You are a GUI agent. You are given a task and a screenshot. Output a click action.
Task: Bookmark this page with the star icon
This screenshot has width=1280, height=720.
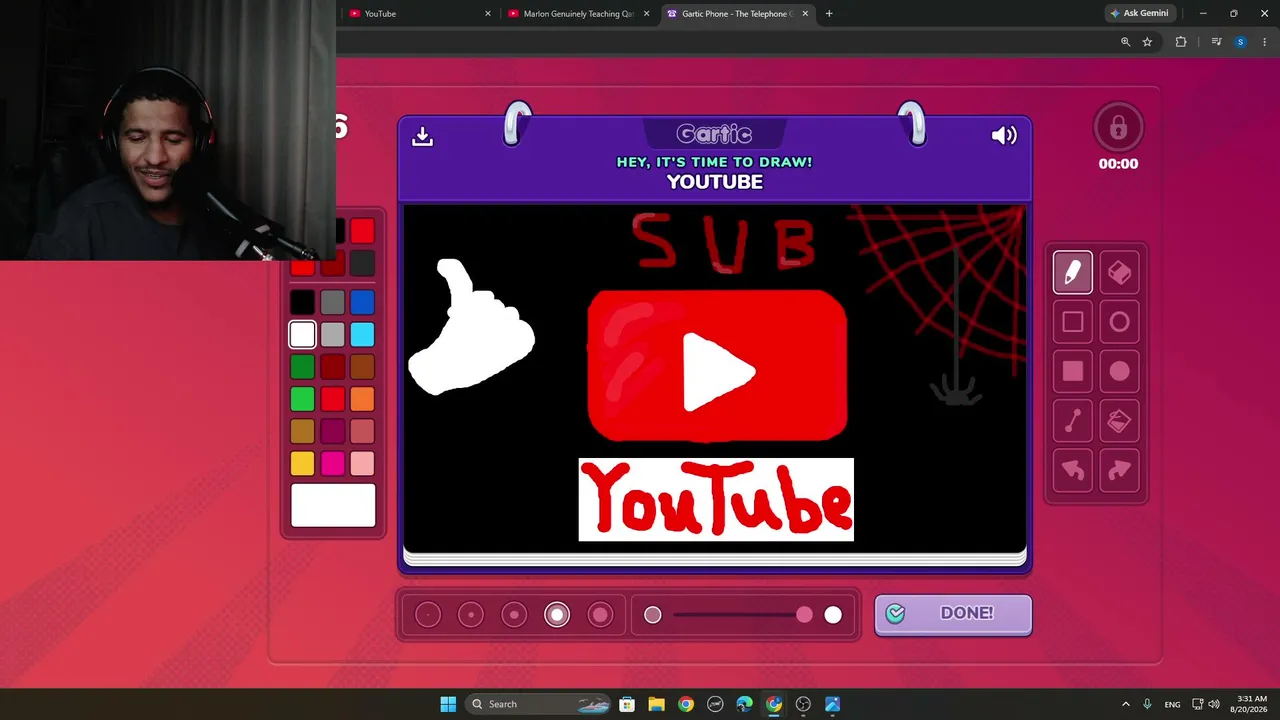[1147, 42]
